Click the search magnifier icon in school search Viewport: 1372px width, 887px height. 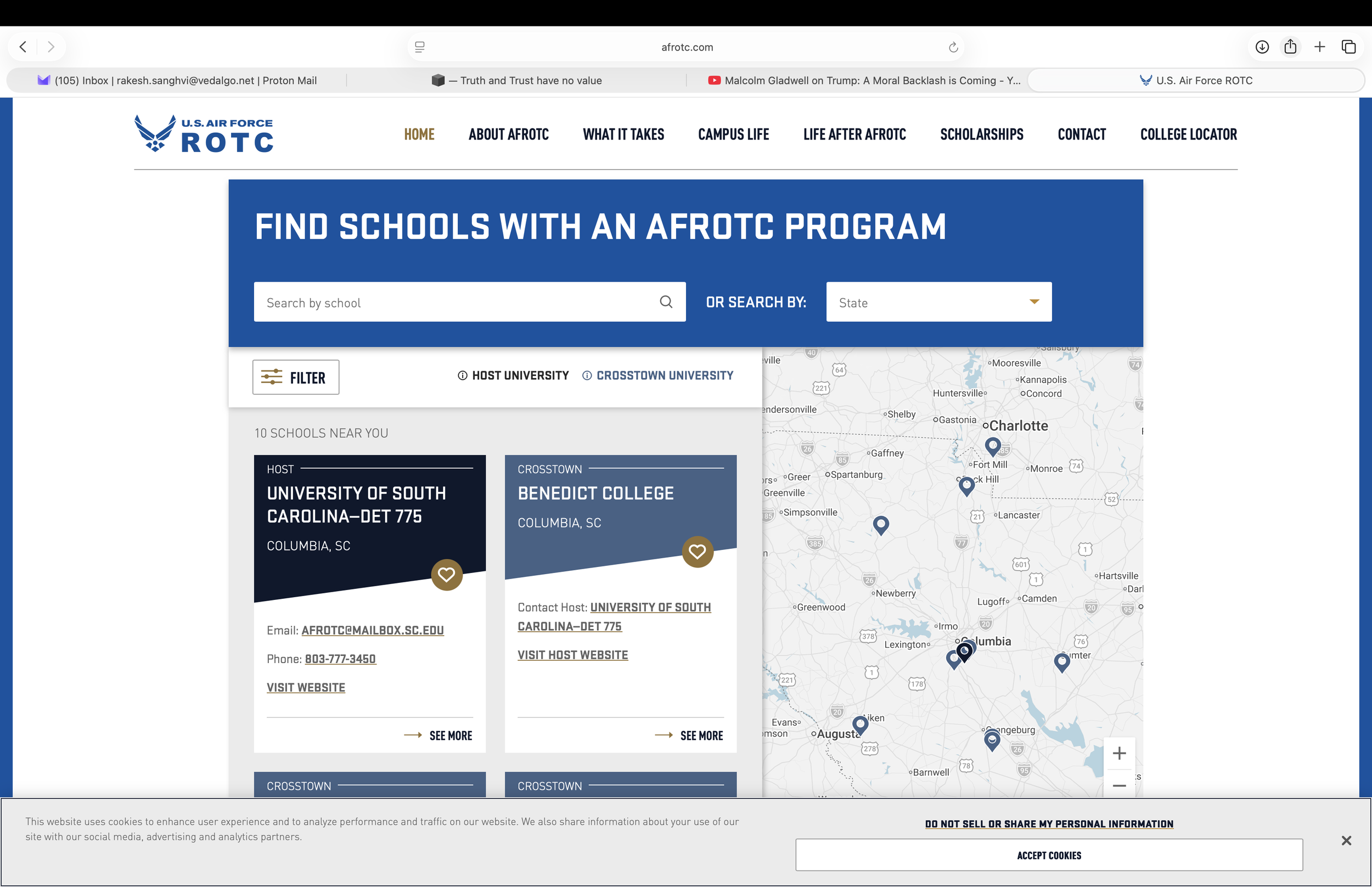pyautogui.click(x=666, y=302)
